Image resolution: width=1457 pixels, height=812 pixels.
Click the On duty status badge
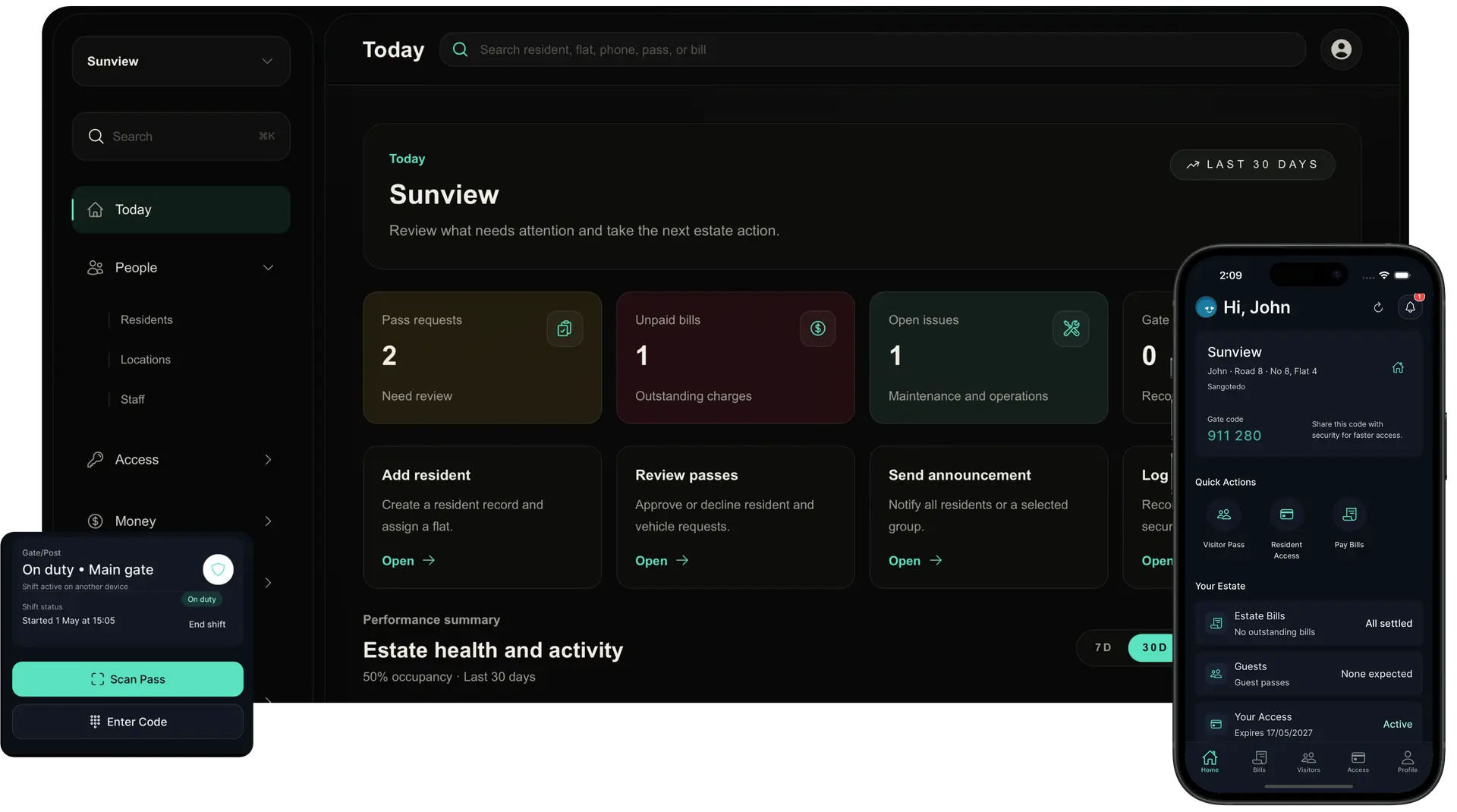click(202, 600)
